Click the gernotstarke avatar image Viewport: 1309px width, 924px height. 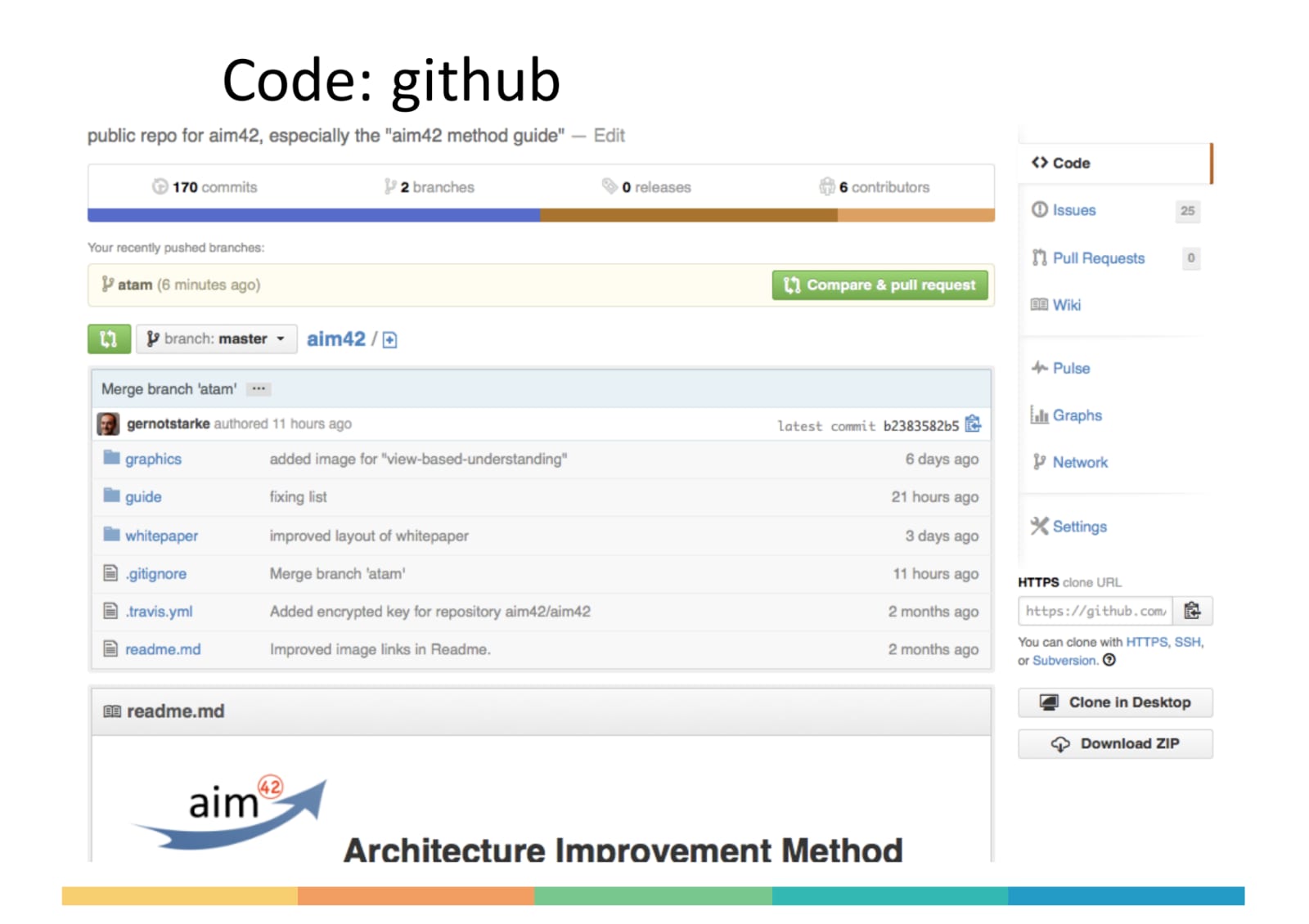pyautogui.click(x=108, y=424)
